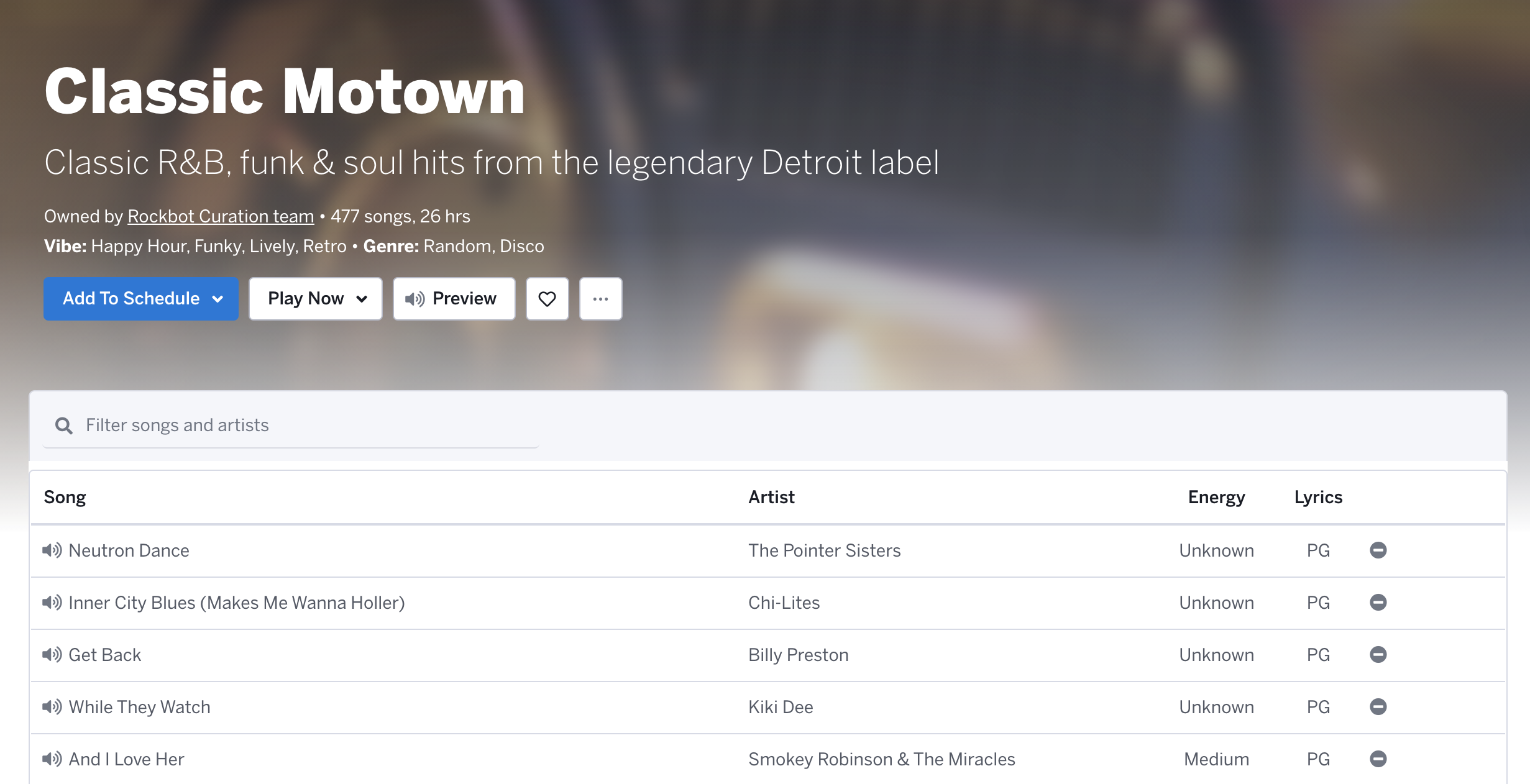Preview Inner City Blues with its speaker icon
Screen dimensions: 1530x784
click(x=52, y=603)
